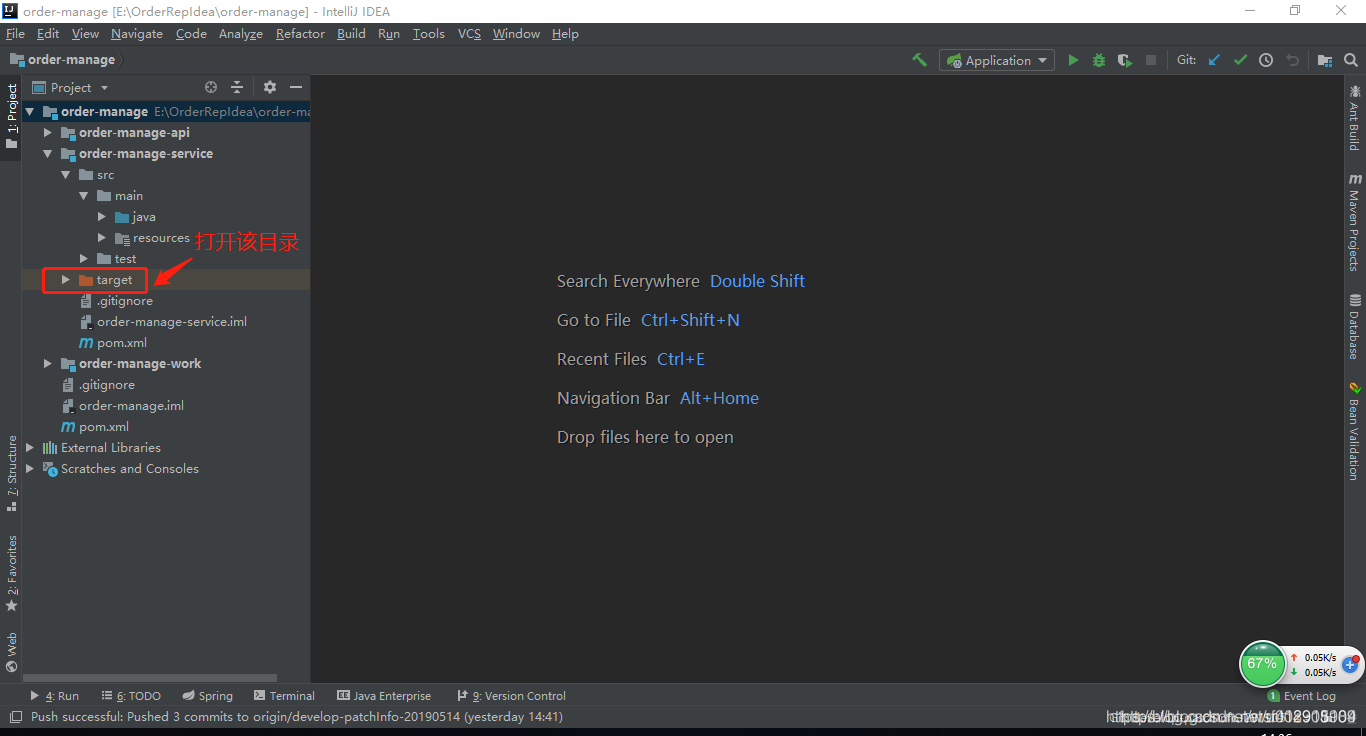Viewport: 1366px width, 736px height.
Task: Toggle the Maven Projects tool window
Action: pos(1355,222)
